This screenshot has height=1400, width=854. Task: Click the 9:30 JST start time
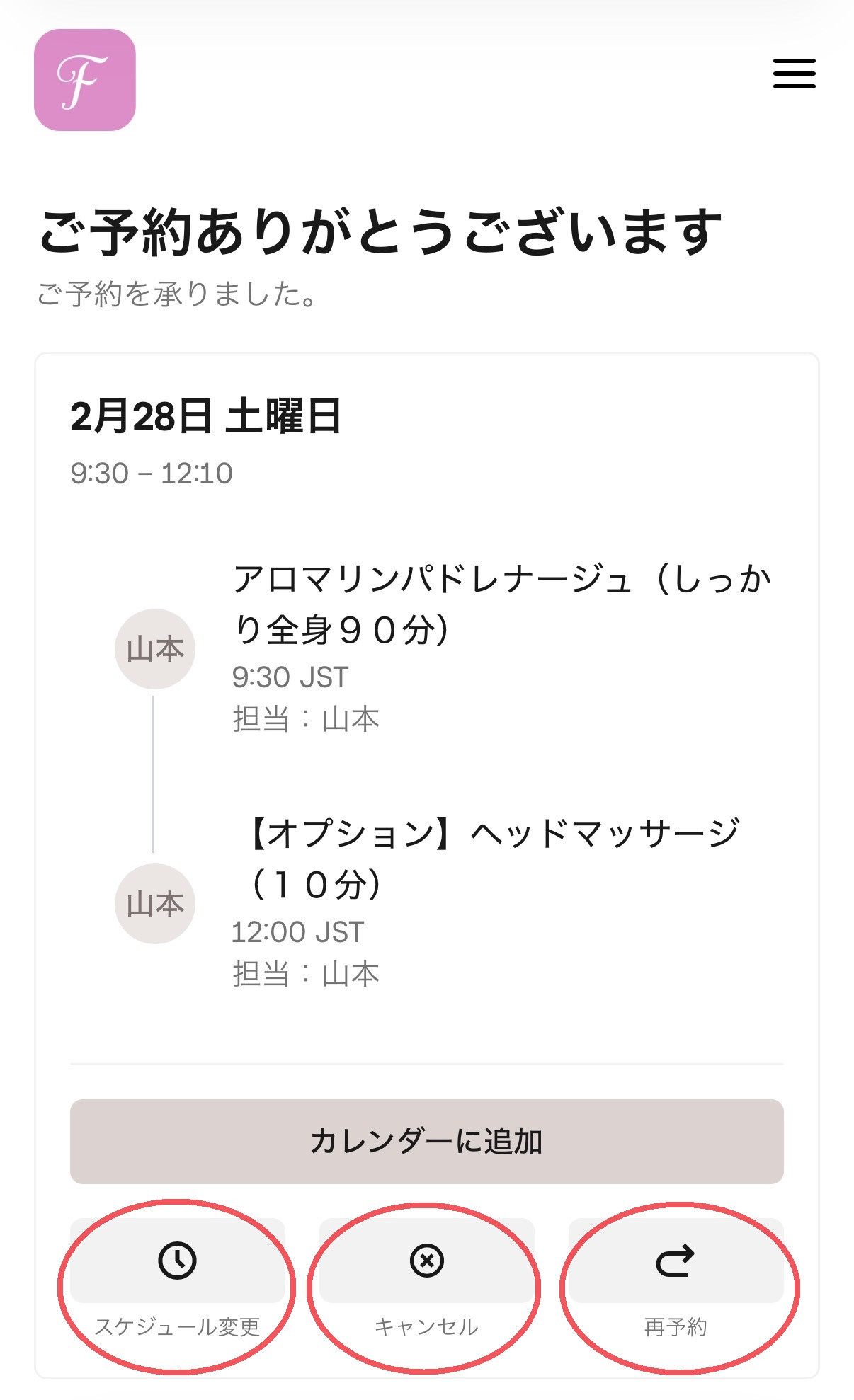click(x=290, y=677)
